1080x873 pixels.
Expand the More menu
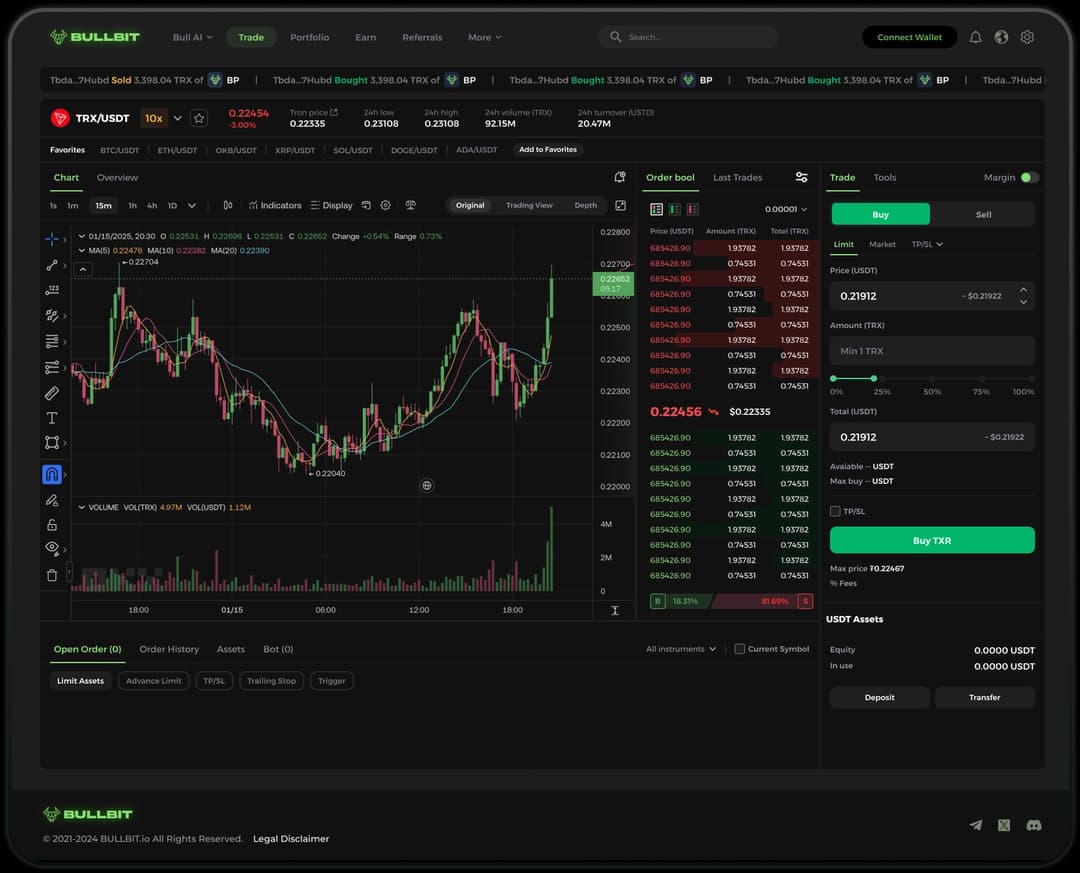point(484,37)
